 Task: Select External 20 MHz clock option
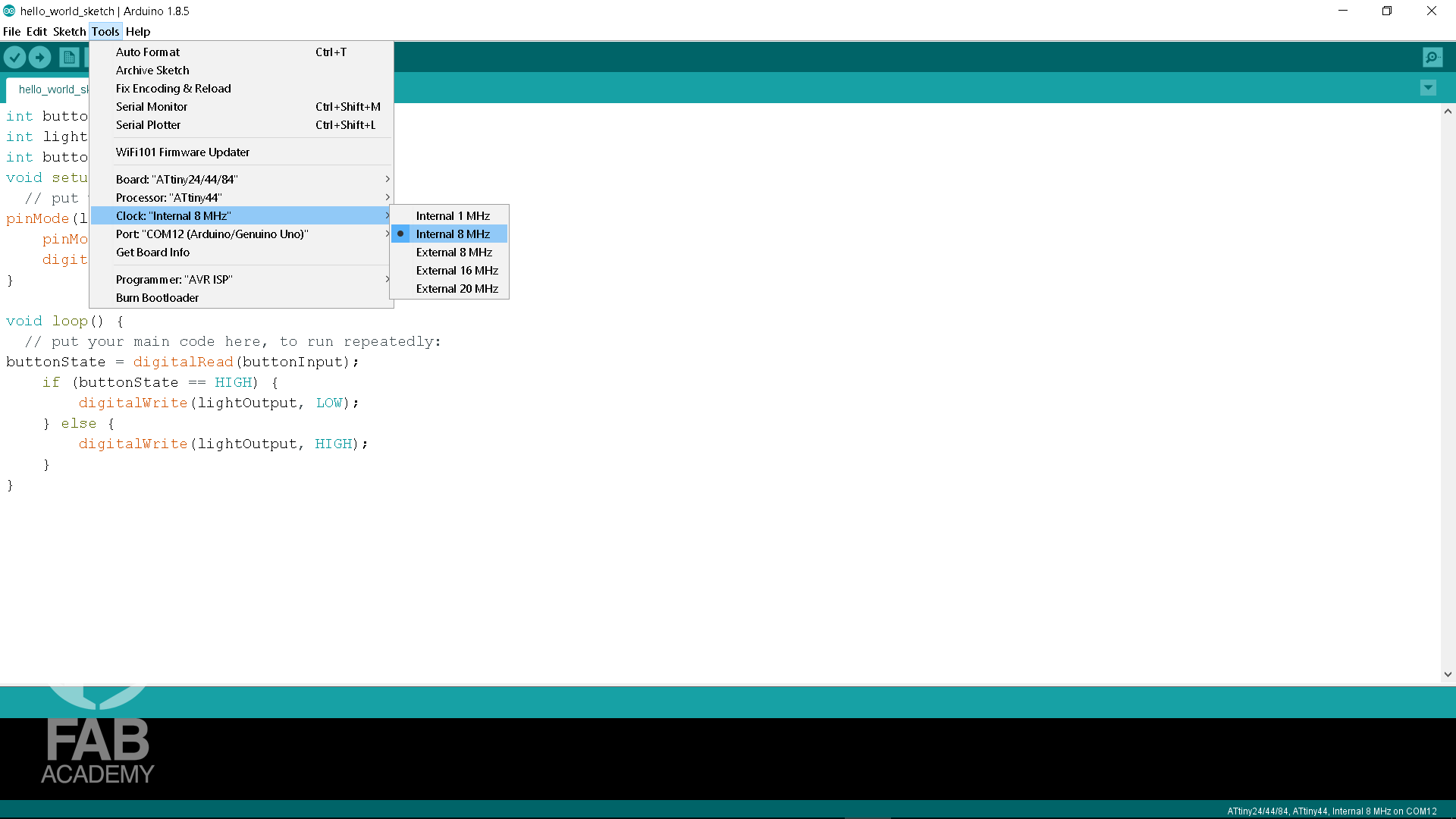pyautogui.click(x=449, y=289)
